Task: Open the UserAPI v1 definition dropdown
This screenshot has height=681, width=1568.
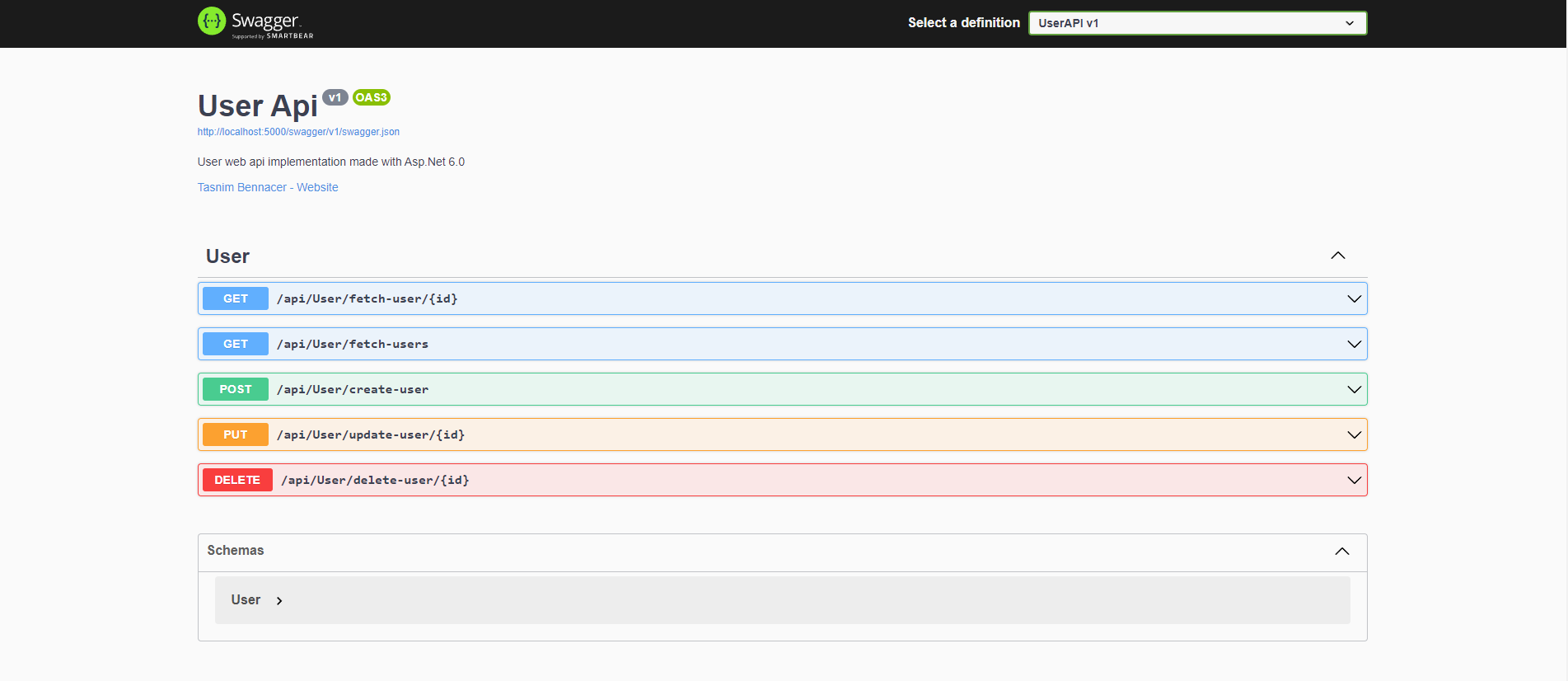Action: [x=1197, y=23]
